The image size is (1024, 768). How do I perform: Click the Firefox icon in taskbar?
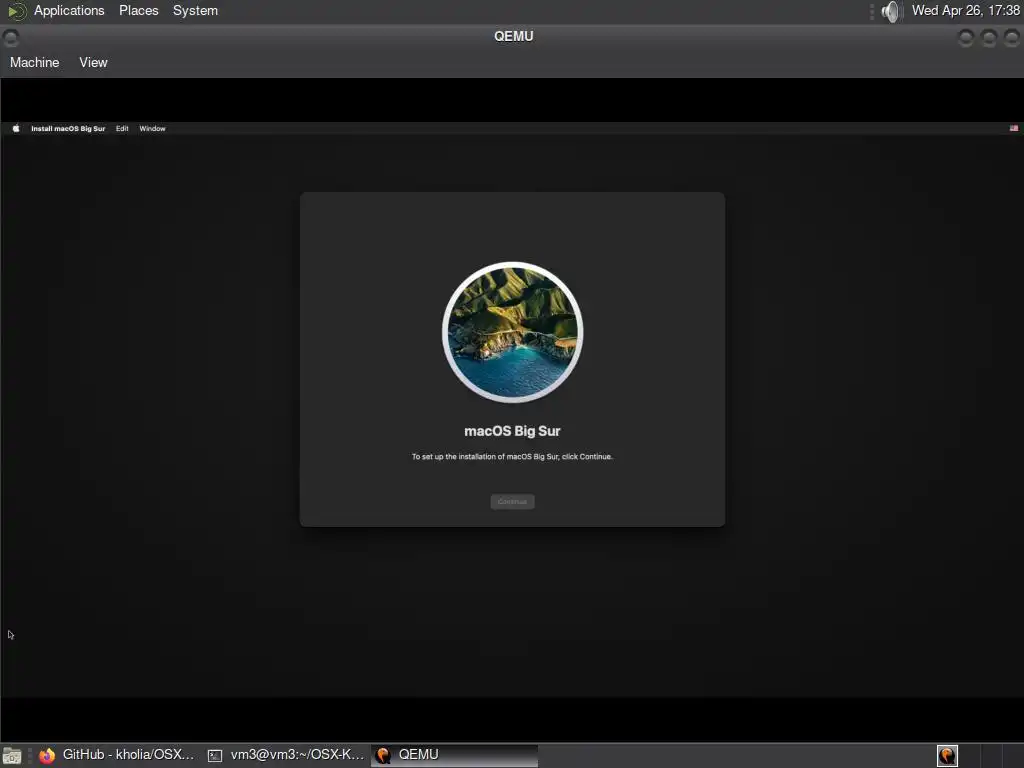(47, 756)
